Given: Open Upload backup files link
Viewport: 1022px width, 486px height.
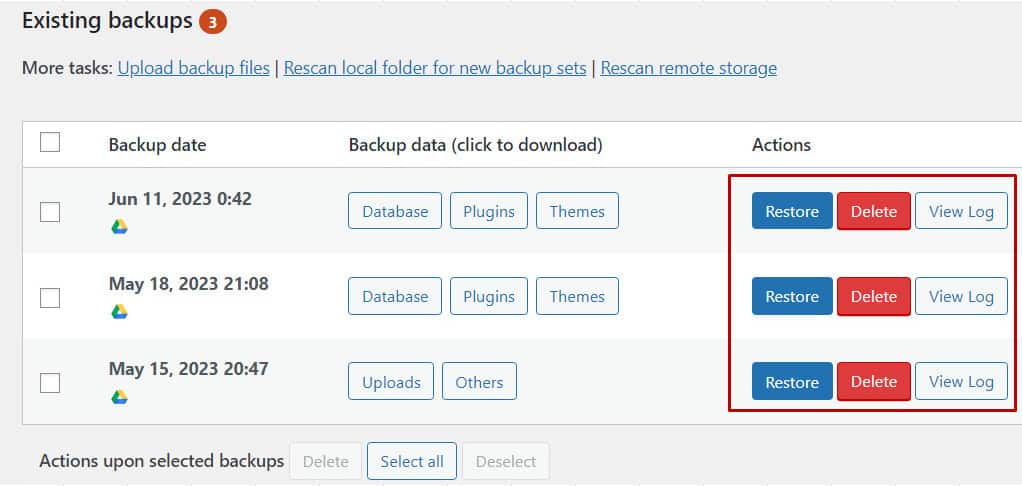Looking at the screenshot, I should [194, 68].
